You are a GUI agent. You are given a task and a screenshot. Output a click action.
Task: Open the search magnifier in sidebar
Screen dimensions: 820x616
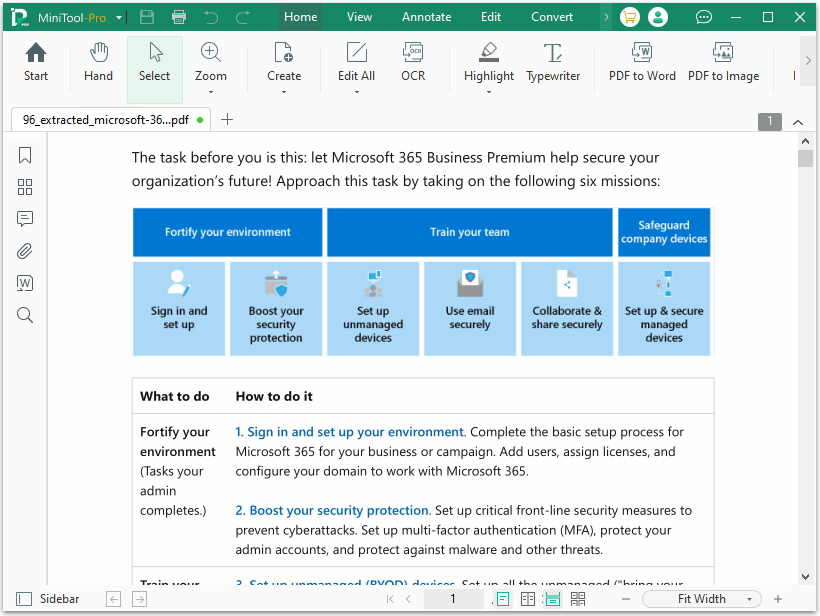(25, 315)
